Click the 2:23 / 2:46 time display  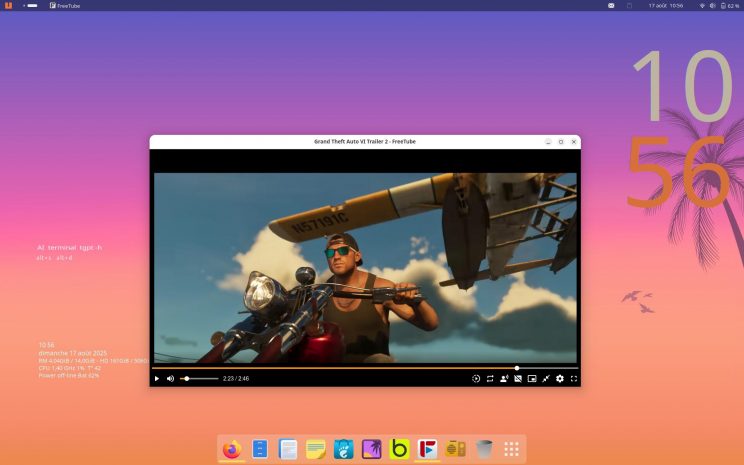coord(236,379)
